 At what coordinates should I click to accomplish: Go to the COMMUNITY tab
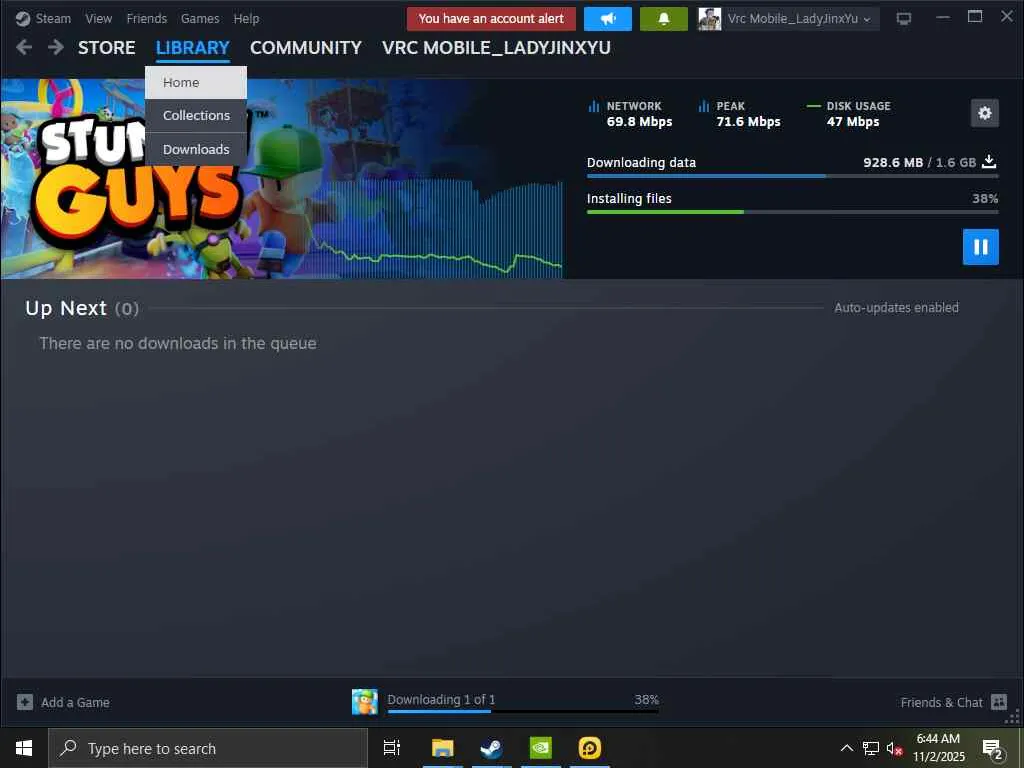pyautogui.click(x=306, y=48)
